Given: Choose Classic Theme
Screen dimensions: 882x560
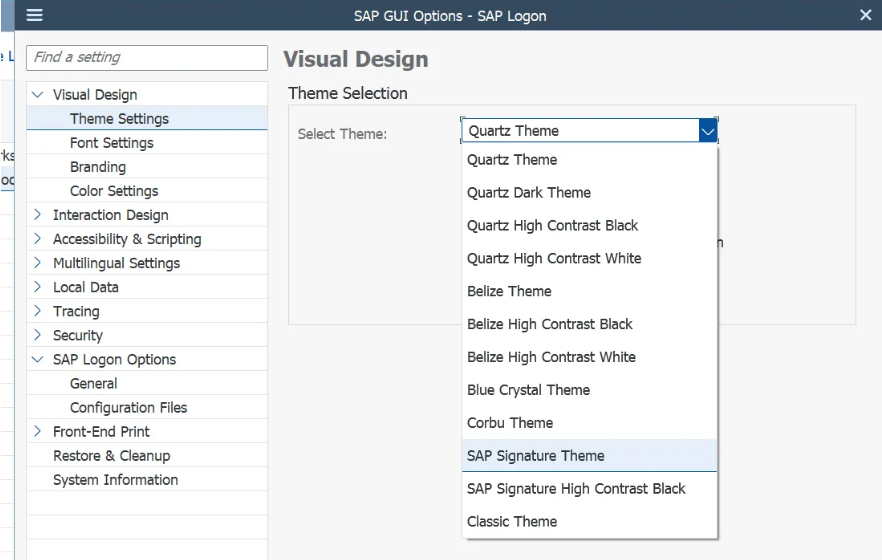Looking at the screenshot, I should coord(590,521).
